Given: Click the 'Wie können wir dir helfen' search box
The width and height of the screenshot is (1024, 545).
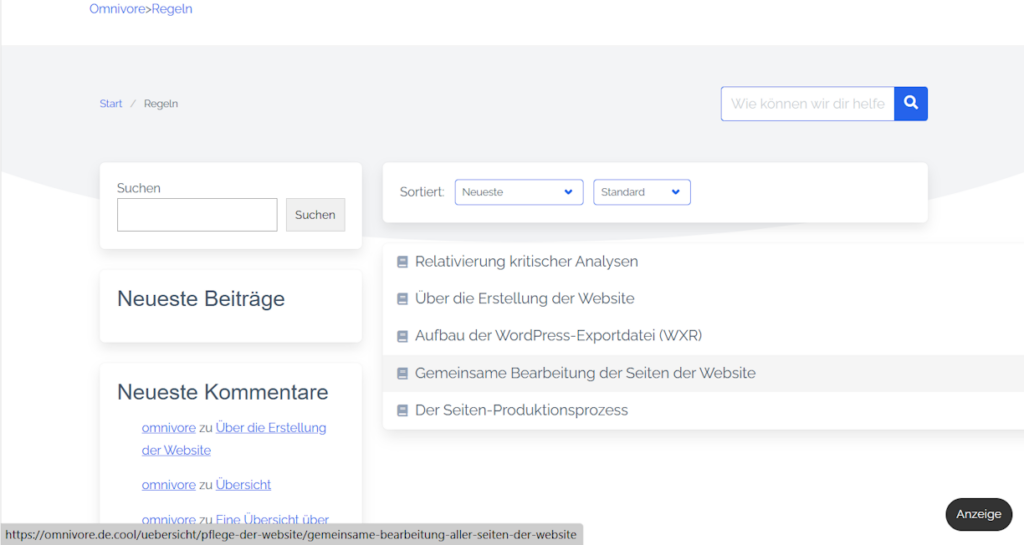Looking at the screenshot, I should tap(807, 104).
